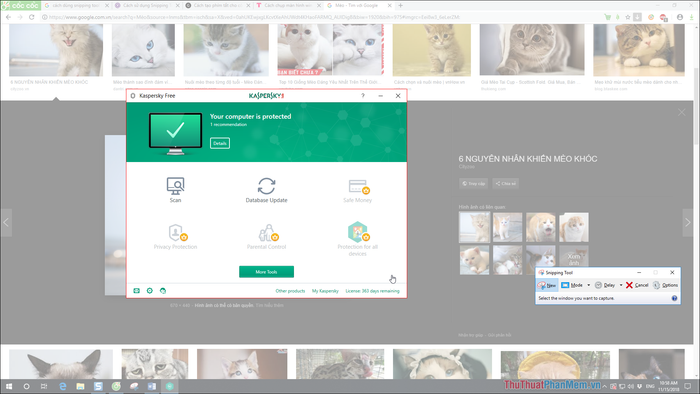This screenshot has height=394, width=700.
Task: Open the 'Xem thêm' related images tile
Action: (574, 259)
